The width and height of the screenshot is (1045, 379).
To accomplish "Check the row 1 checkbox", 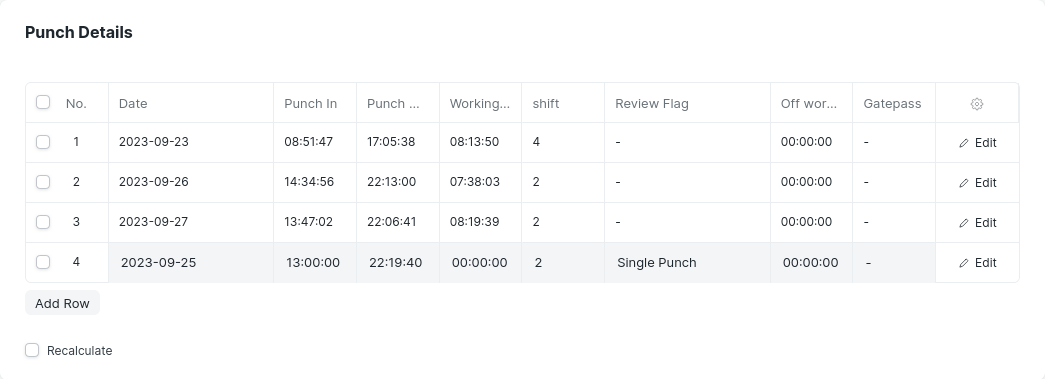I will click(x=43, y=142).
